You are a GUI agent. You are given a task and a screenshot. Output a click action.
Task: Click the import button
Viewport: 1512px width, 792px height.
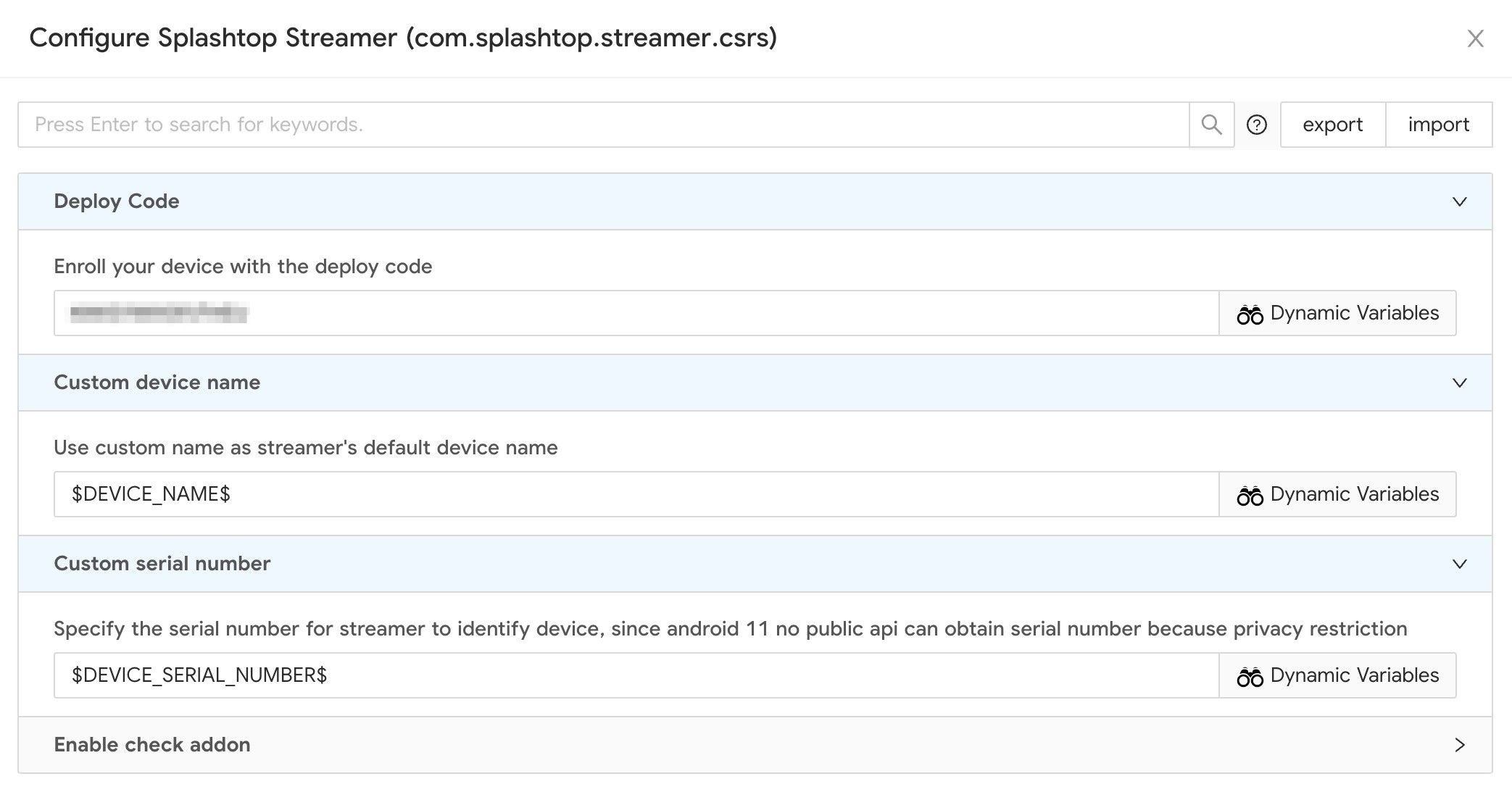(x=1439, y=125)
